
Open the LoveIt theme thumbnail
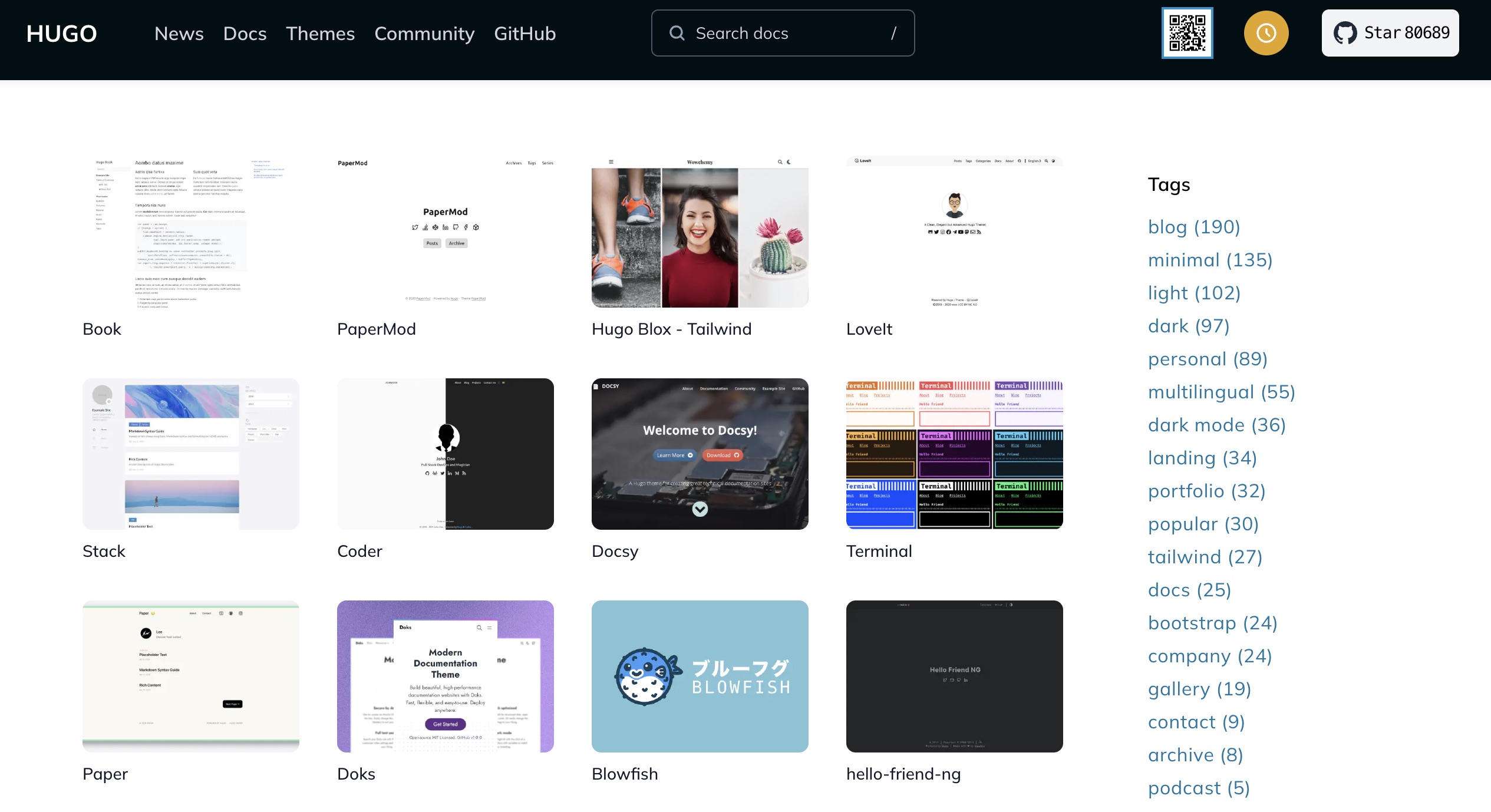click(x=955, y=232)
